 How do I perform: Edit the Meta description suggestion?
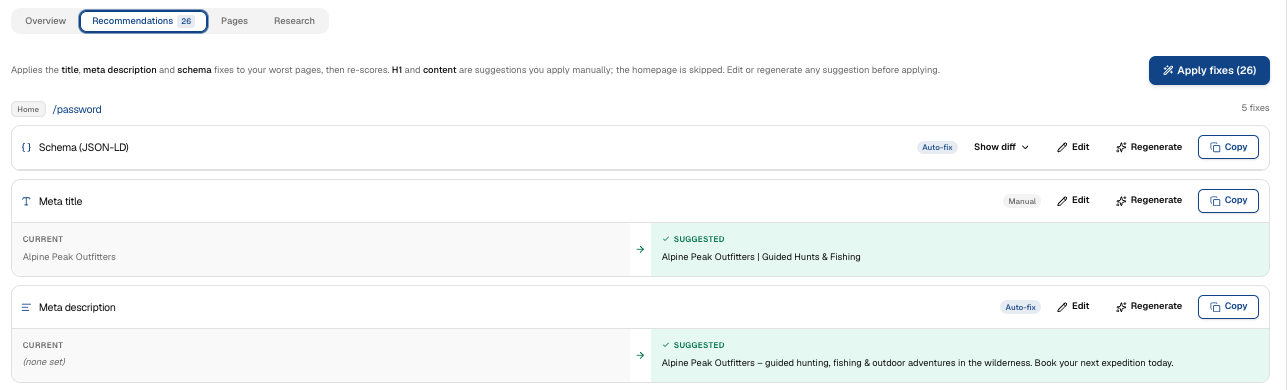click(x=1073, y=306)
